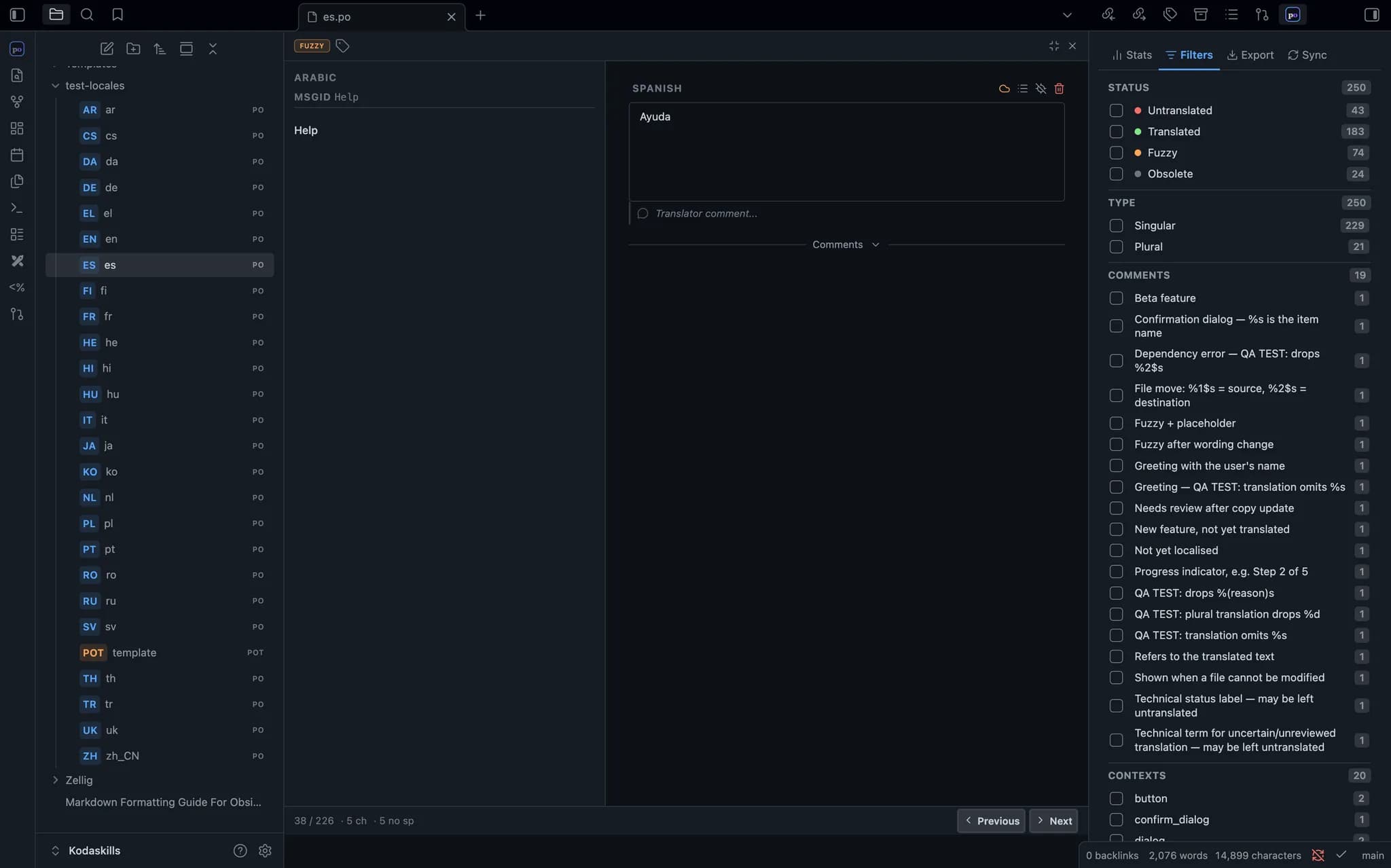
Task: Open the canvas grid ribbon icon
Action: point(17,128)
